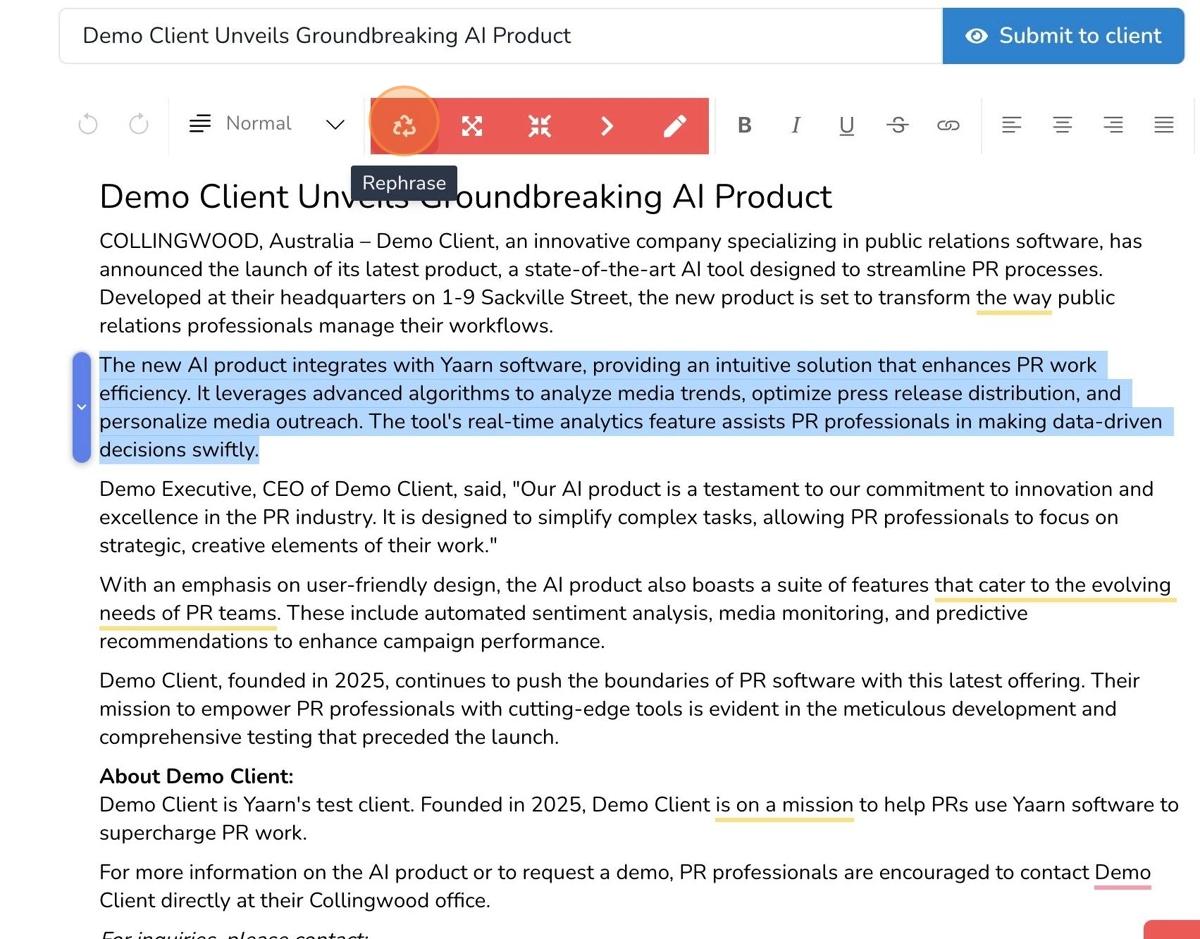Justify the paragraph text
1200x939 pixels.
click(1164, 125)
